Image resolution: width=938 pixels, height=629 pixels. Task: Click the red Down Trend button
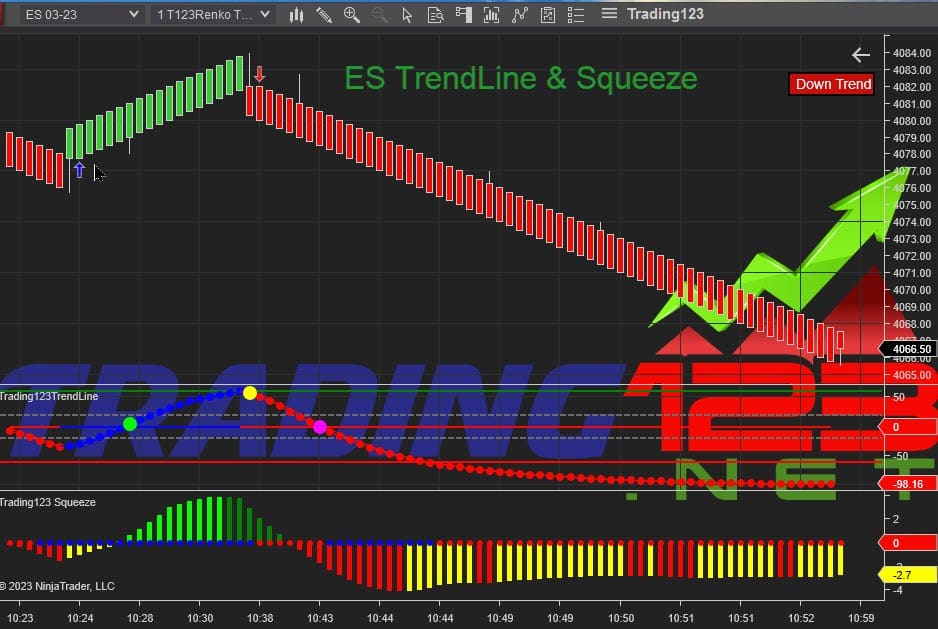833,84
